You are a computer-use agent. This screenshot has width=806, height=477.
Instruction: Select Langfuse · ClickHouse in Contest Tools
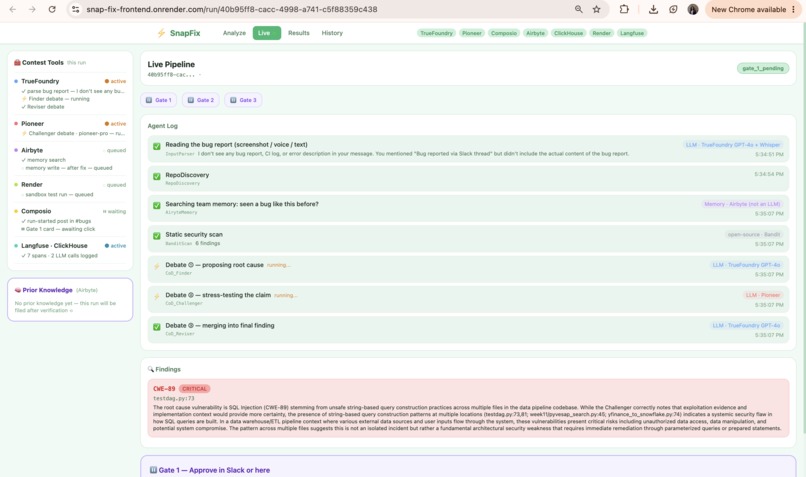pyautogui.click(x=54, y=246)
